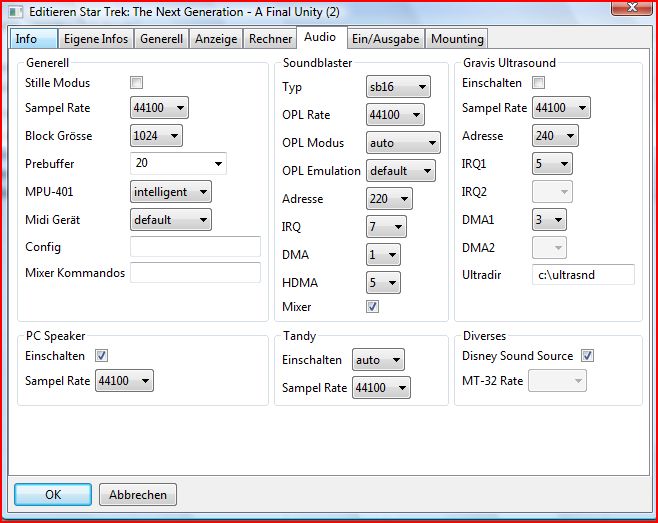Switch to the Ein/Ausgabe tab

click(386, 39)
